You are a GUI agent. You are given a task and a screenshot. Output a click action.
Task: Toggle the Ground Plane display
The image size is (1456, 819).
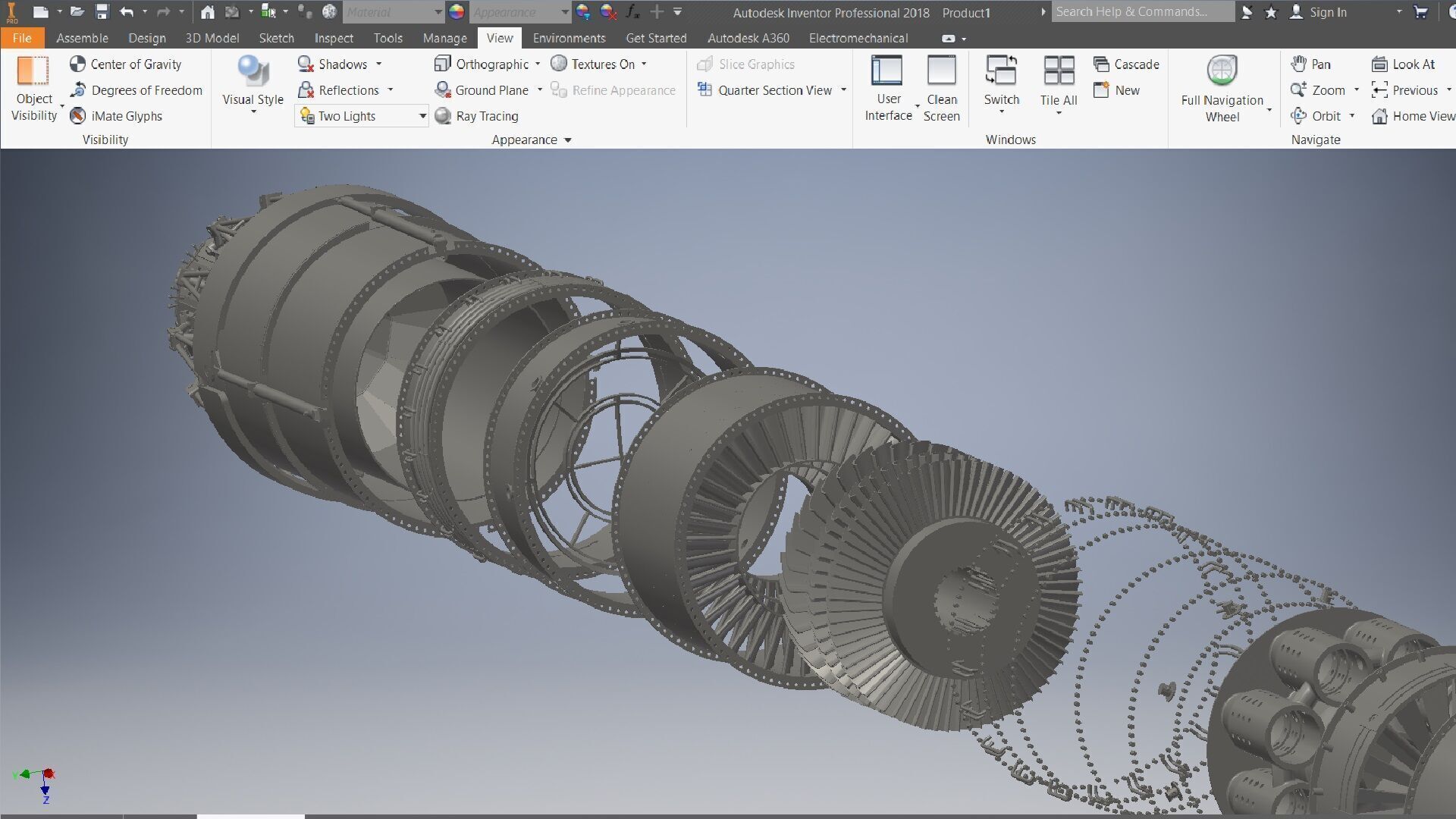(x=482, y=90)
